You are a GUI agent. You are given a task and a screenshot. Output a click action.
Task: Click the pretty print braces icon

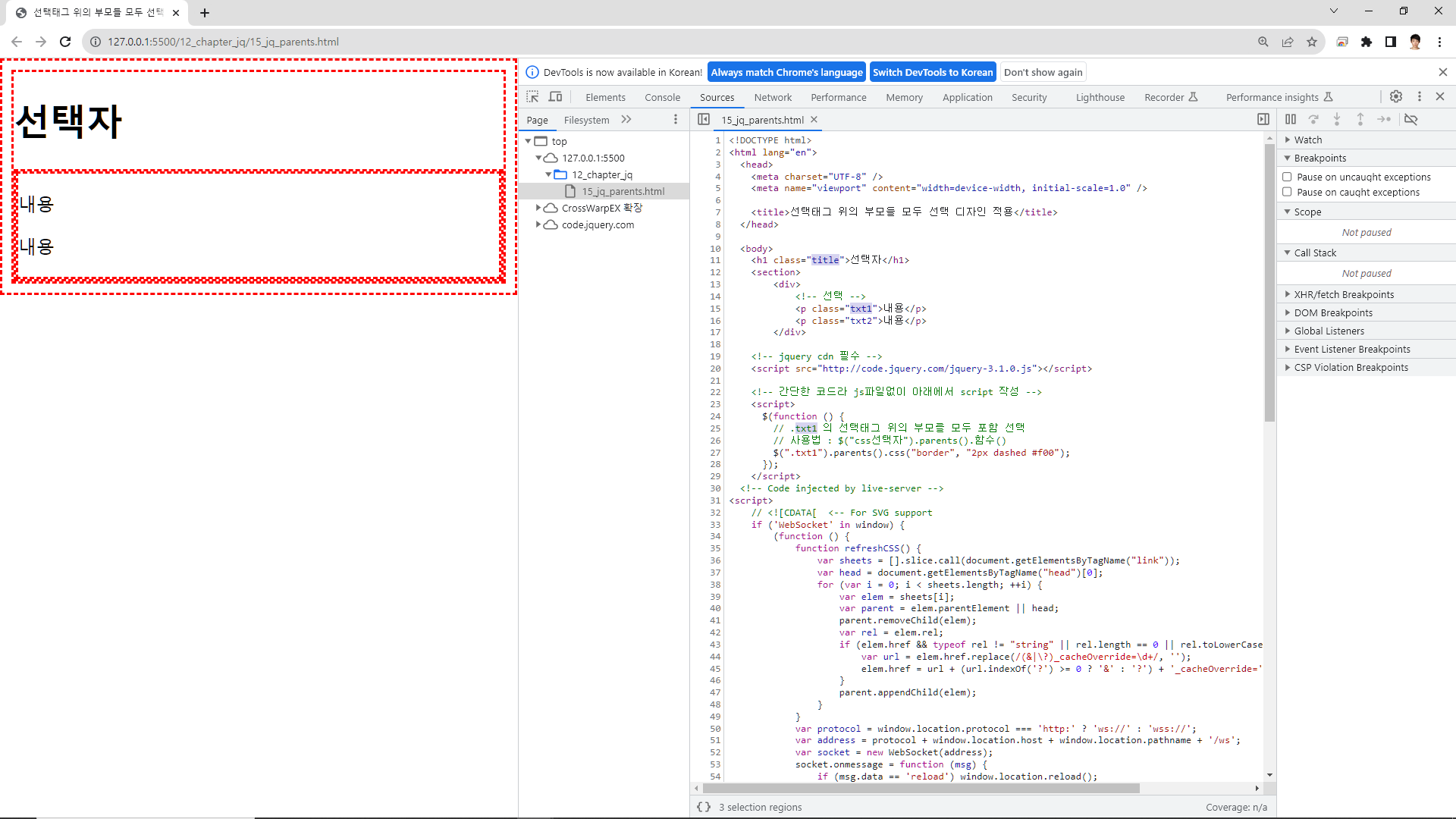tap(704, 807)
